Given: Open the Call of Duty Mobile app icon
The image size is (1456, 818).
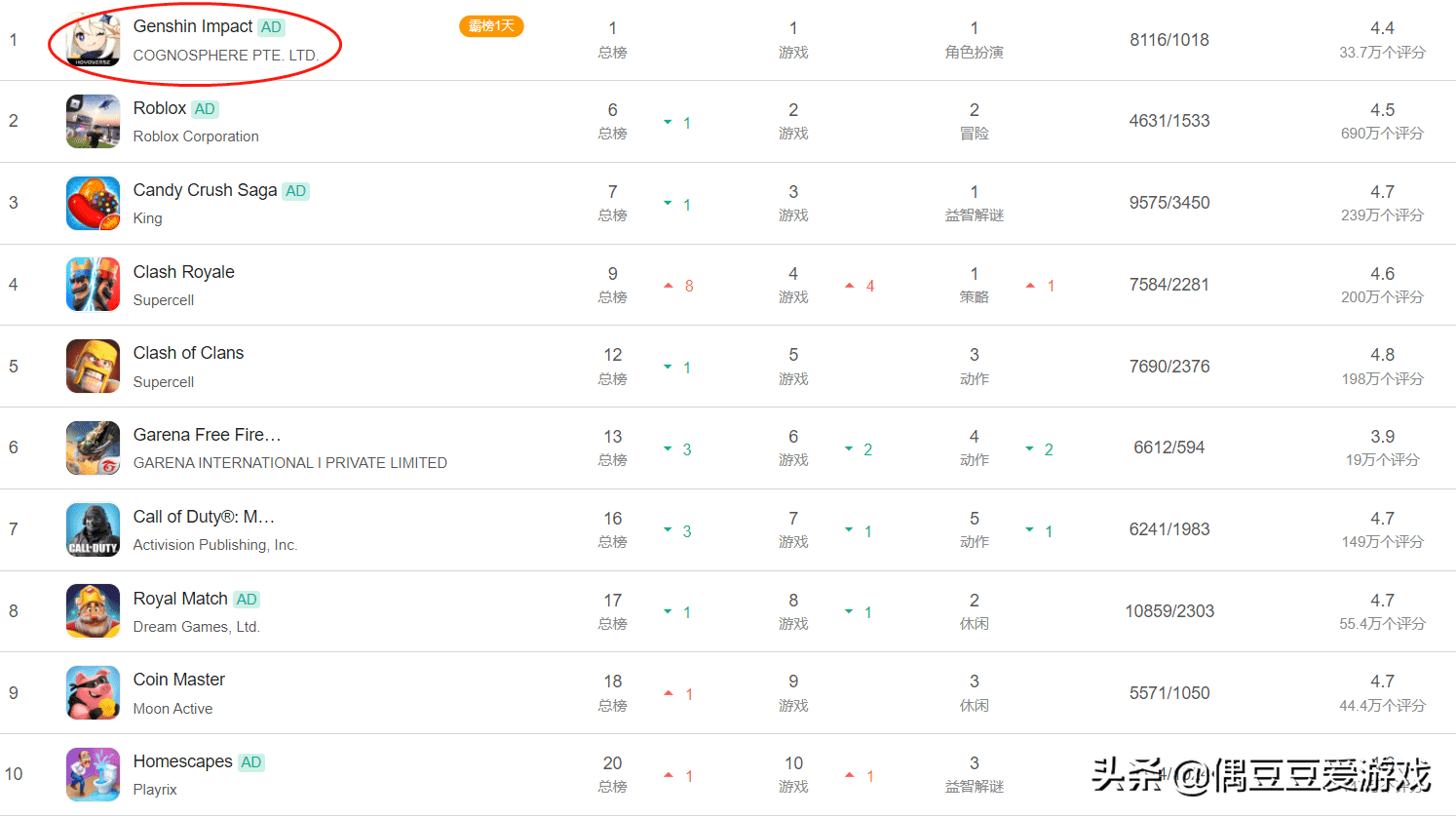Looking at the screenshot, I should [93, 529].
